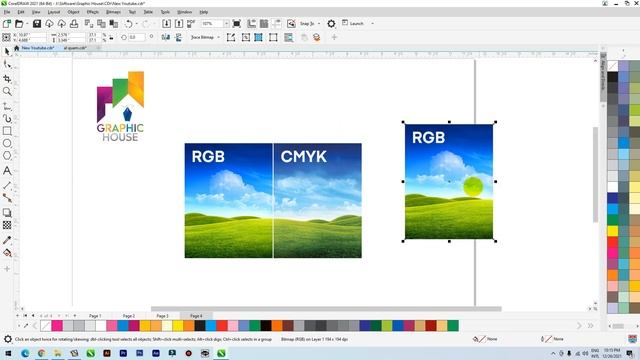This screenshot has width=640, height=360.
Task: Click outline None indicator in status bar
Action: pyautogui.click(x=552, y=339)
